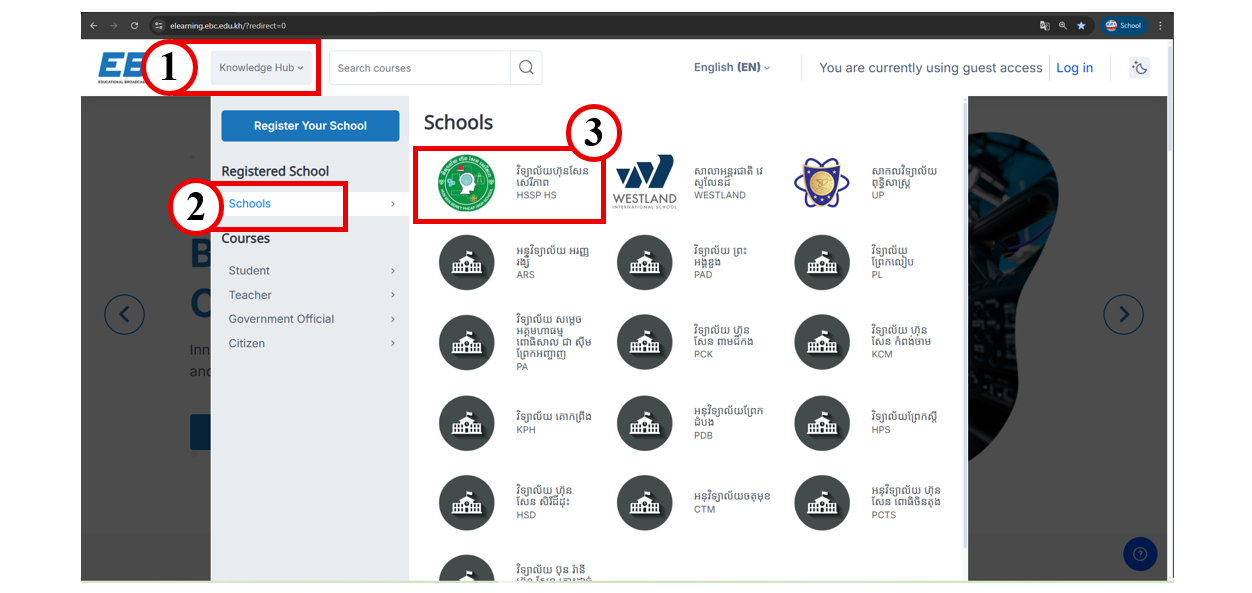
Task: Click the search magnifier icon
Action: click(x=526, y=68)
